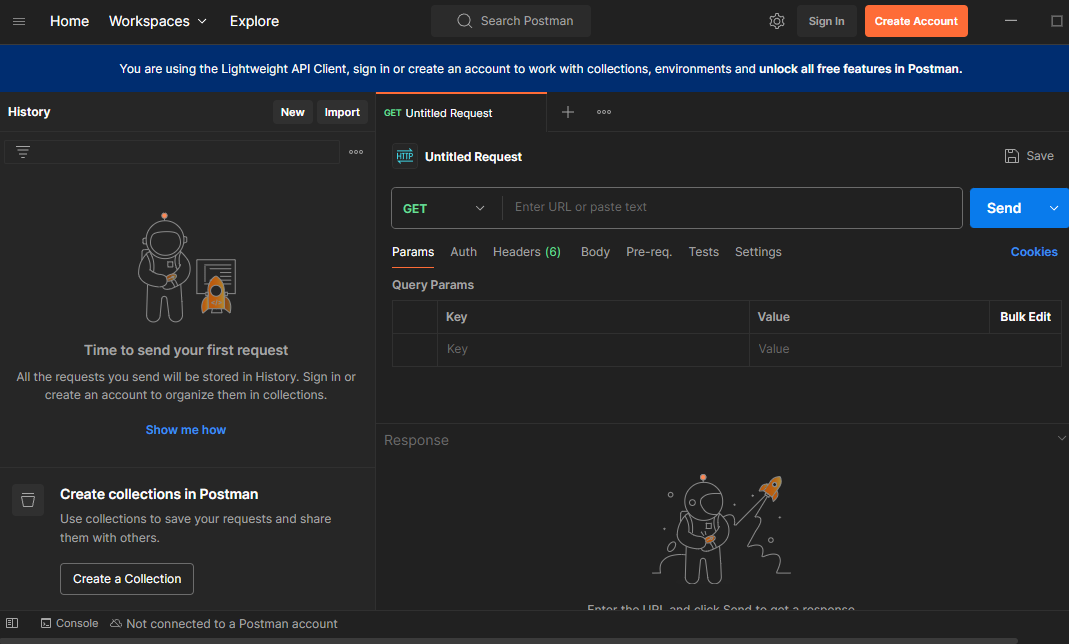This screenshot has height=644, width=1069.
Task: Switch to the Body tab
Action: point(595,251)
